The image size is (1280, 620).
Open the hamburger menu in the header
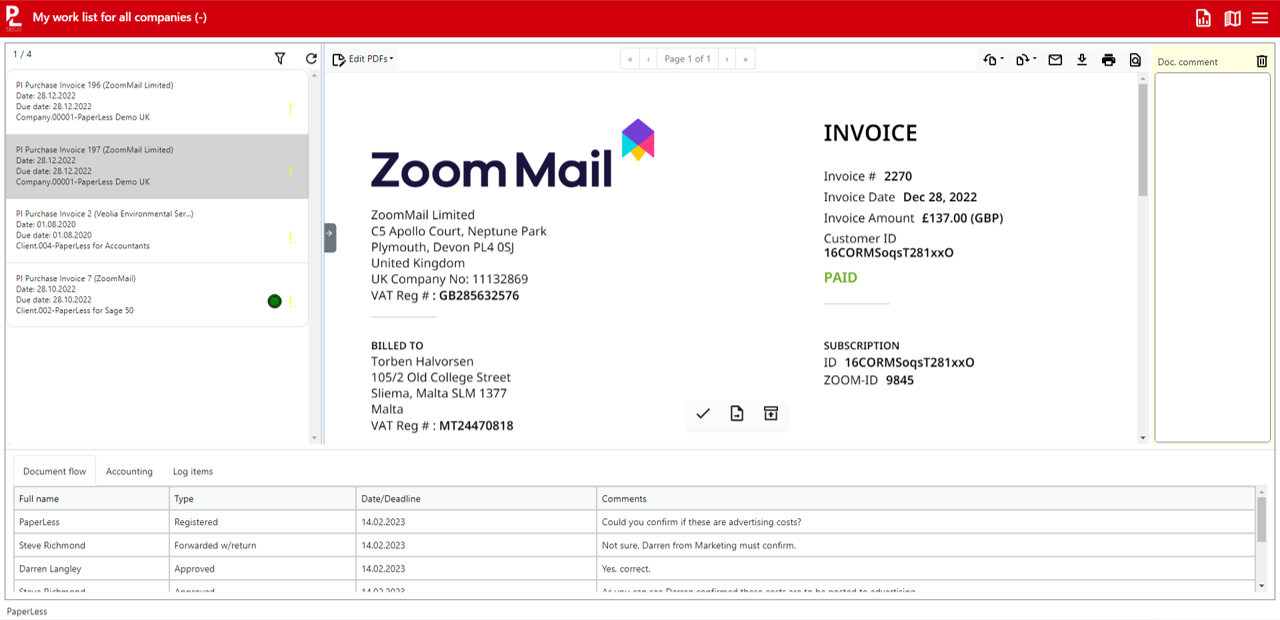click(1260, 18)
